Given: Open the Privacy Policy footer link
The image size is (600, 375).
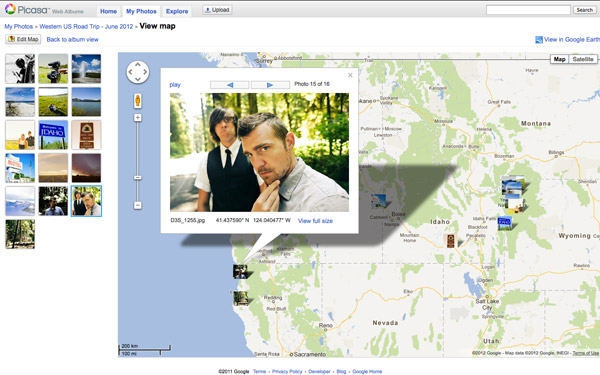Looking at the screenshot, I should (x=287, y=371).
